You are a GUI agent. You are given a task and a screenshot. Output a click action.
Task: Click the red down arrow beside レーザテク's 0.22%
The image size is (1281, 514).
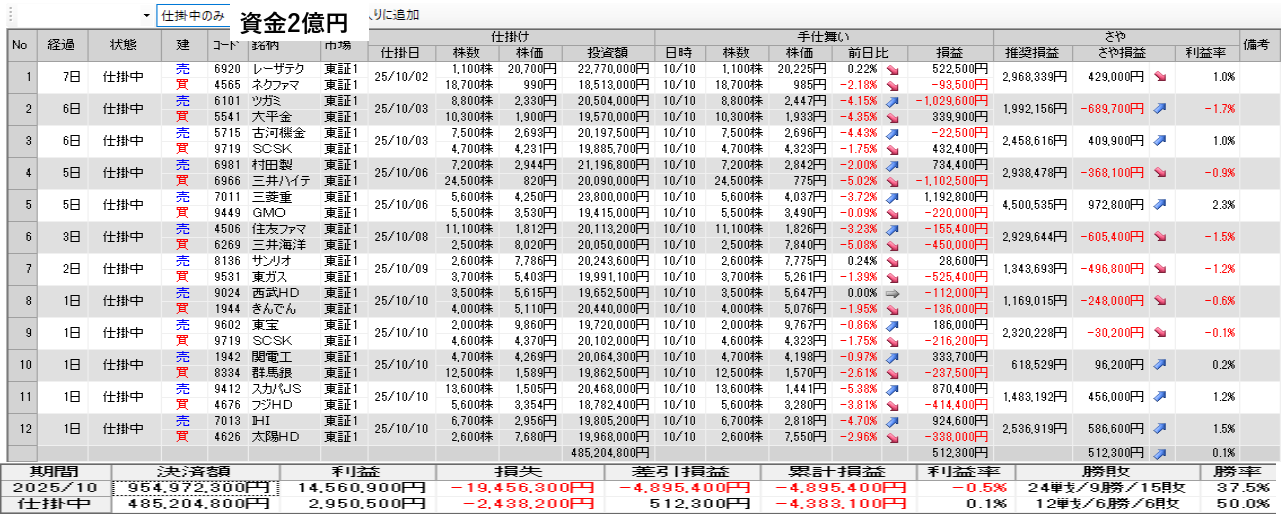[893, 70]
